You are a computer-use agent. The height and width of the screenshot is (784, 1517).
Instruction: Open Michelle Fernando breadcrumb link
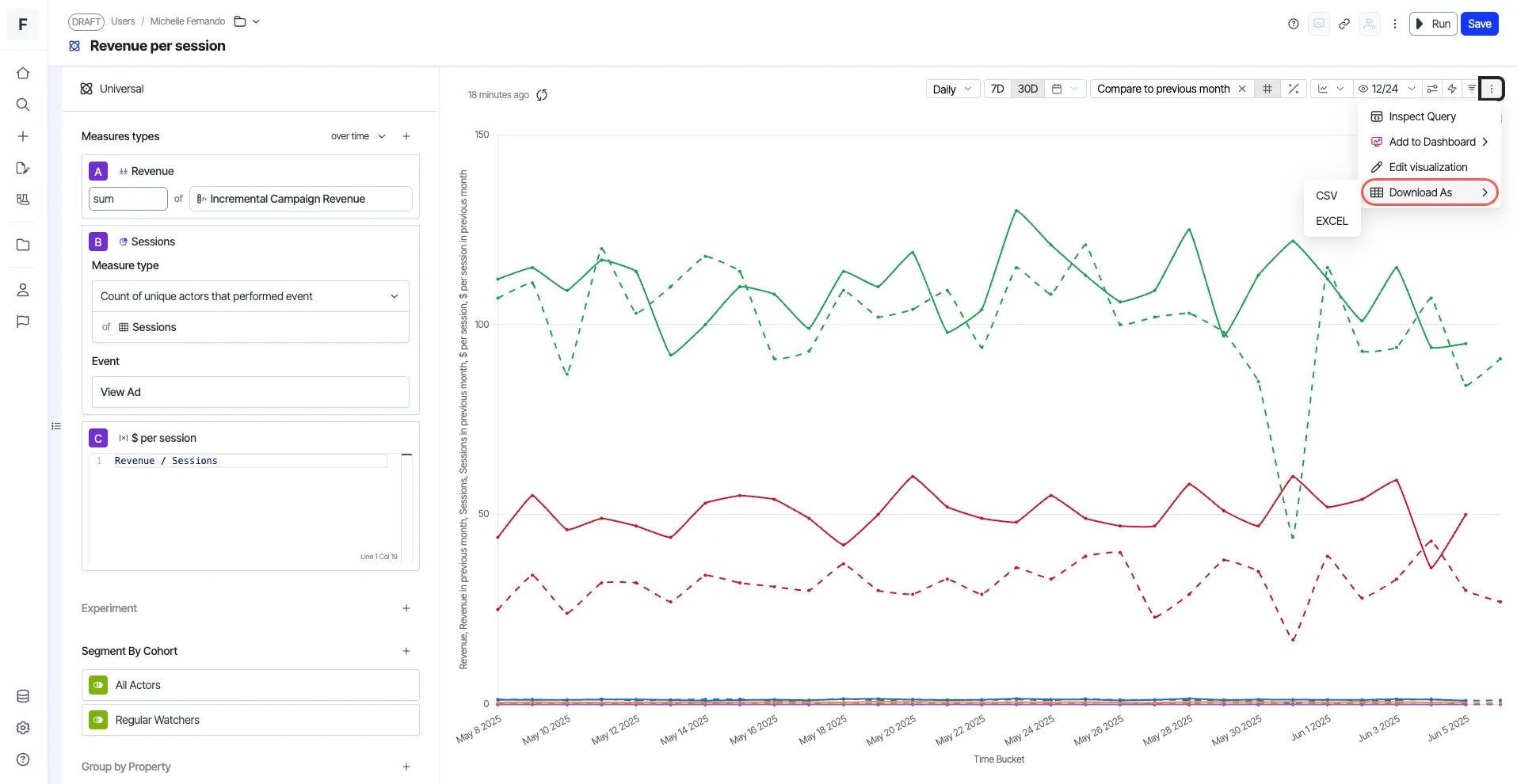188,21
